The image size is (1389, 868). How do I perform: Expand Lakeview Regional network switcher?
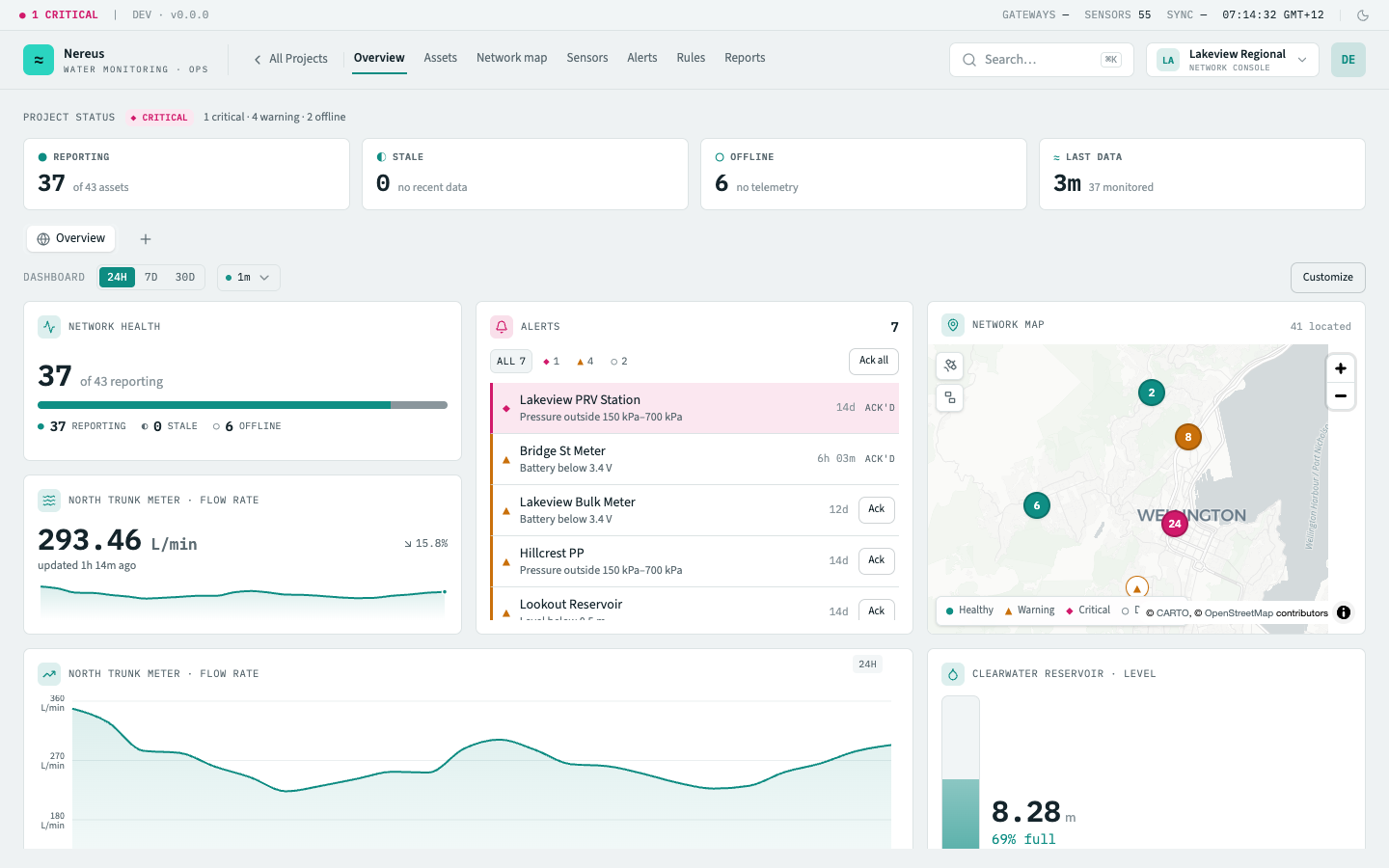coord(1233,60)
